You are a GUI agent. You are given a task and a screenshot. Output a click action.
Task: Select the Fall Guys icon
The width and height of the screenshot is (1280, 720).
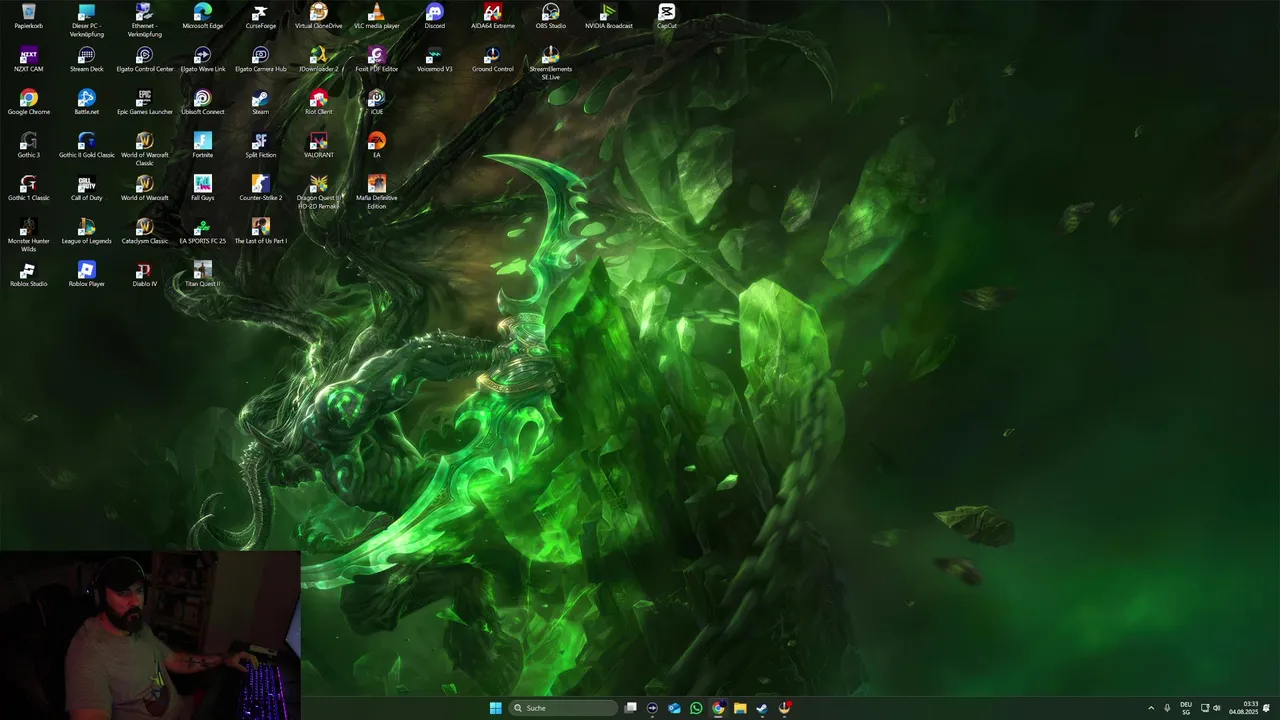[x=203, y=188]
